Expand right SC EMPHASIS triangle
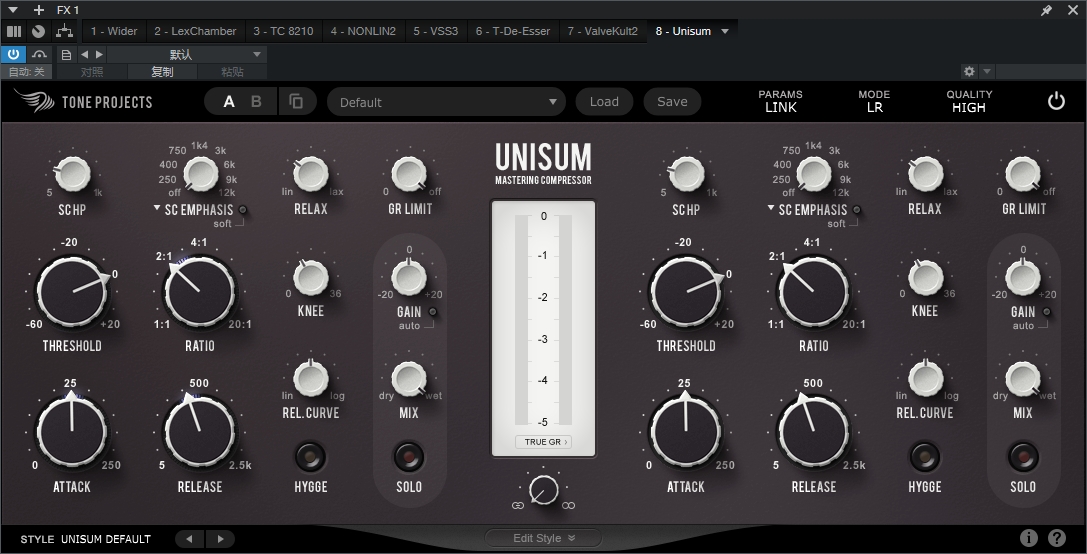This screenshot has width=1087, height=554. point(771,208)
